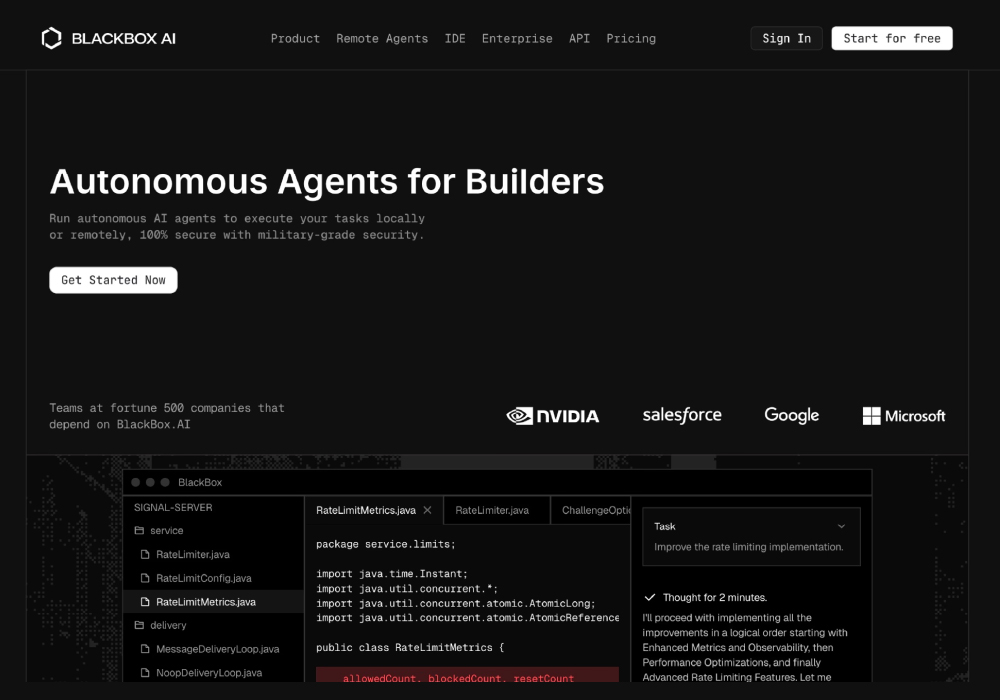The image size is (1000, 700).
Task: Click the Start for free button
Action: (x=891, y=39)
